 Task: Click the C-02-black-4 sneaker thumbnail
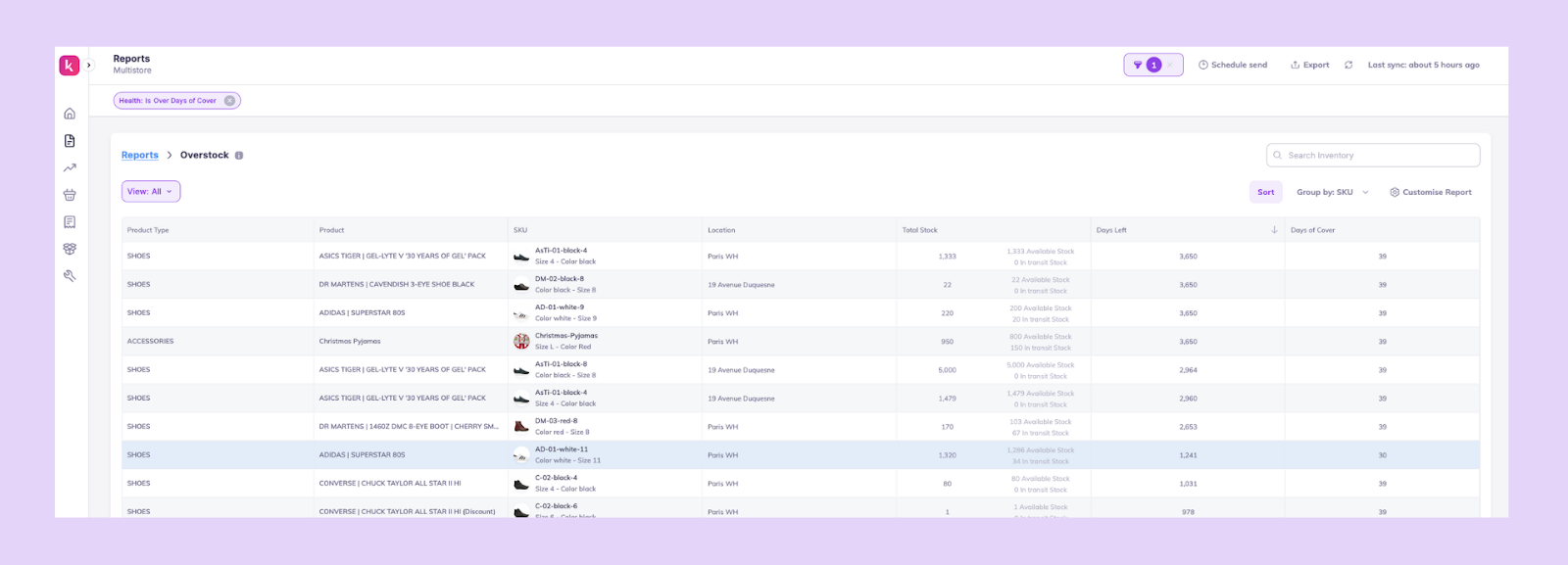[521, 484]
